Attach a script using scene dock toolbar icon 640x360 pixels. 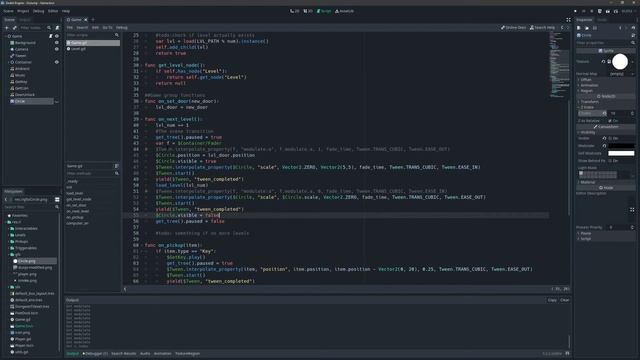[57, 28]
